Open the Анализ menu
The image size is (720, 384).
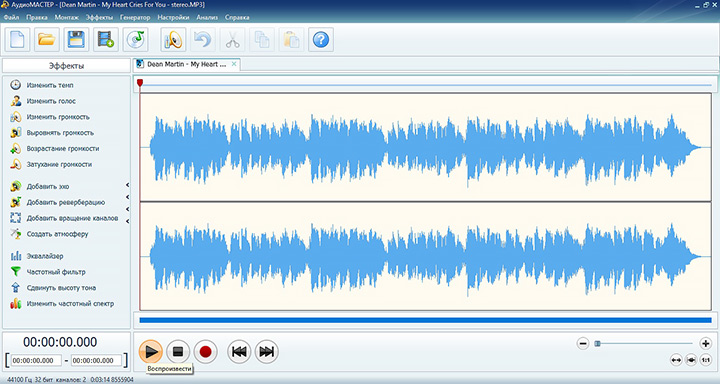pyautogui.click(x=207, y=17)
